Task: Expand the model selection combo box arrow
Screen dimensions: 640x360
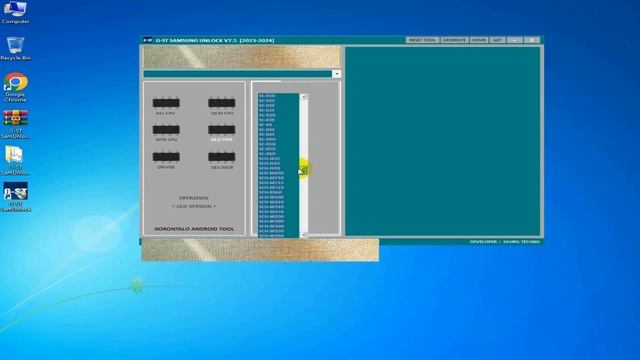Action: 336,74
